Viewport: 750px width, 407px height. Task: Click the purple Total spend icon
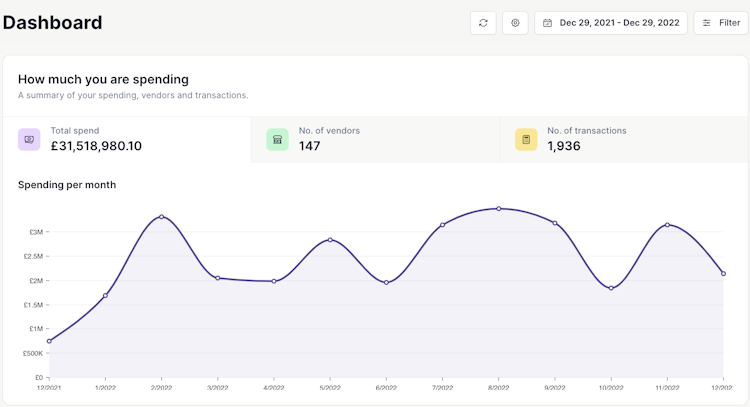pyautogui.click(x=29, y=140)
